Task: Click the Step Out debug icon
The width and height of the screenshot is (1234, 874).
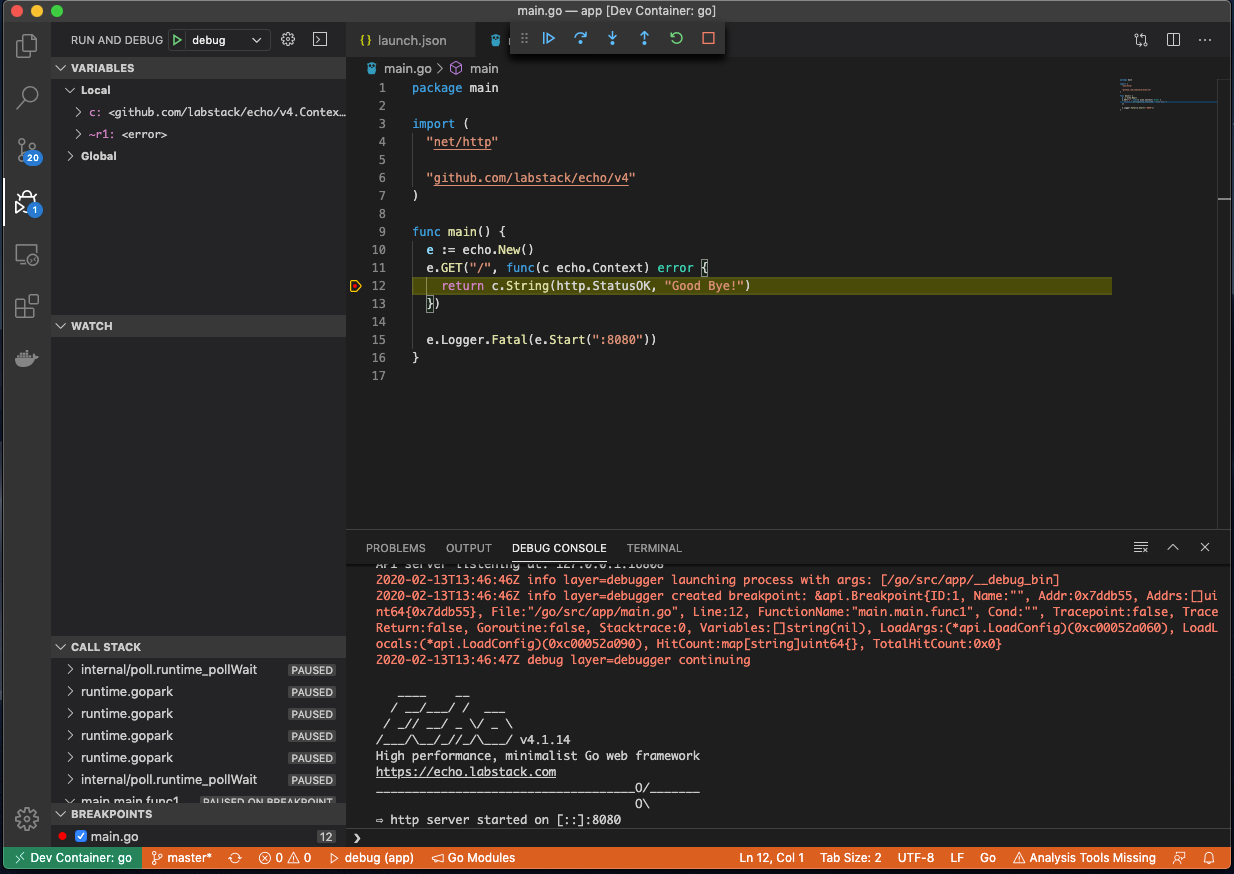Action: 645,38
